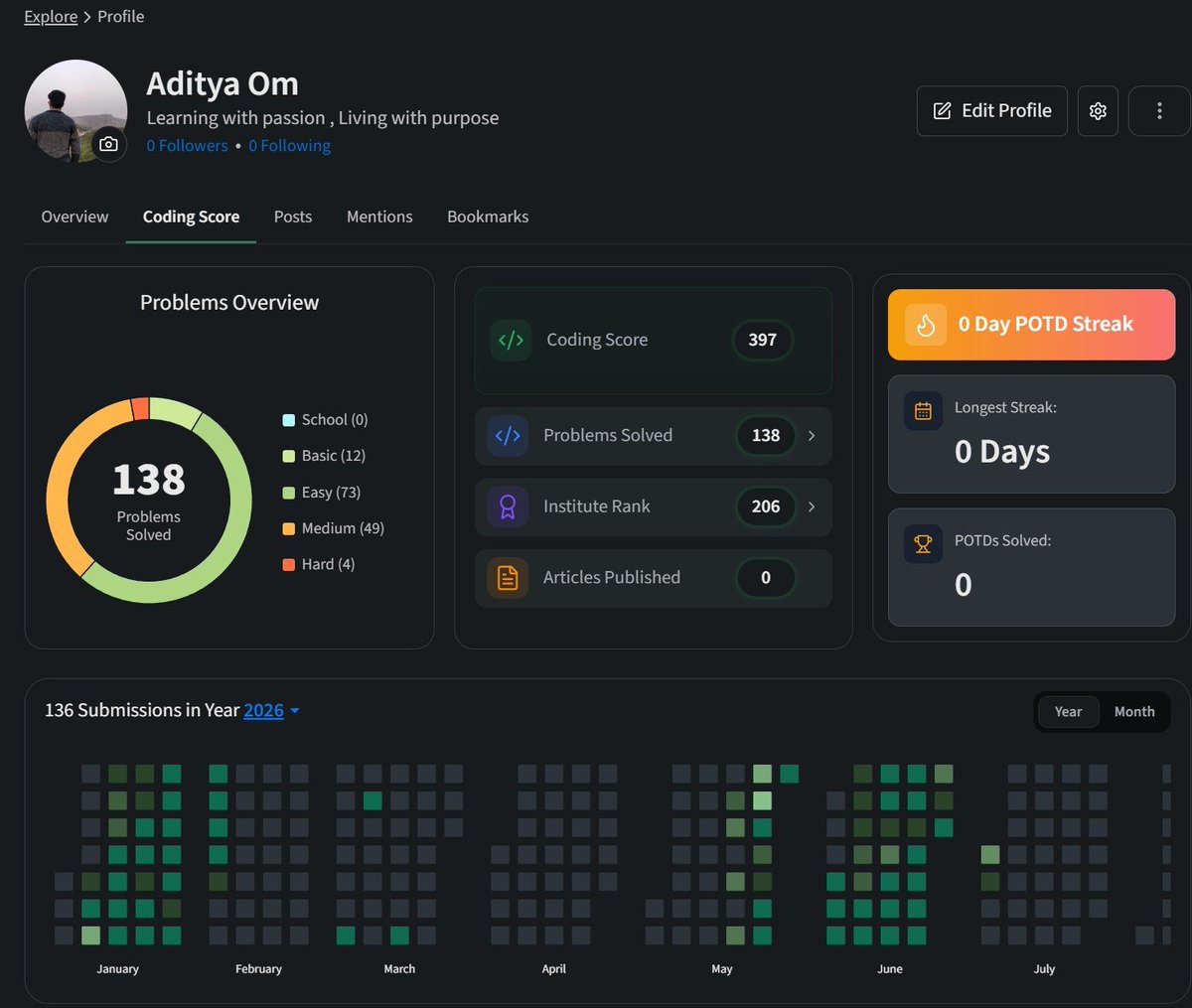
Task: Select the Coding Score tab
Action: click(x=191, y=216)
